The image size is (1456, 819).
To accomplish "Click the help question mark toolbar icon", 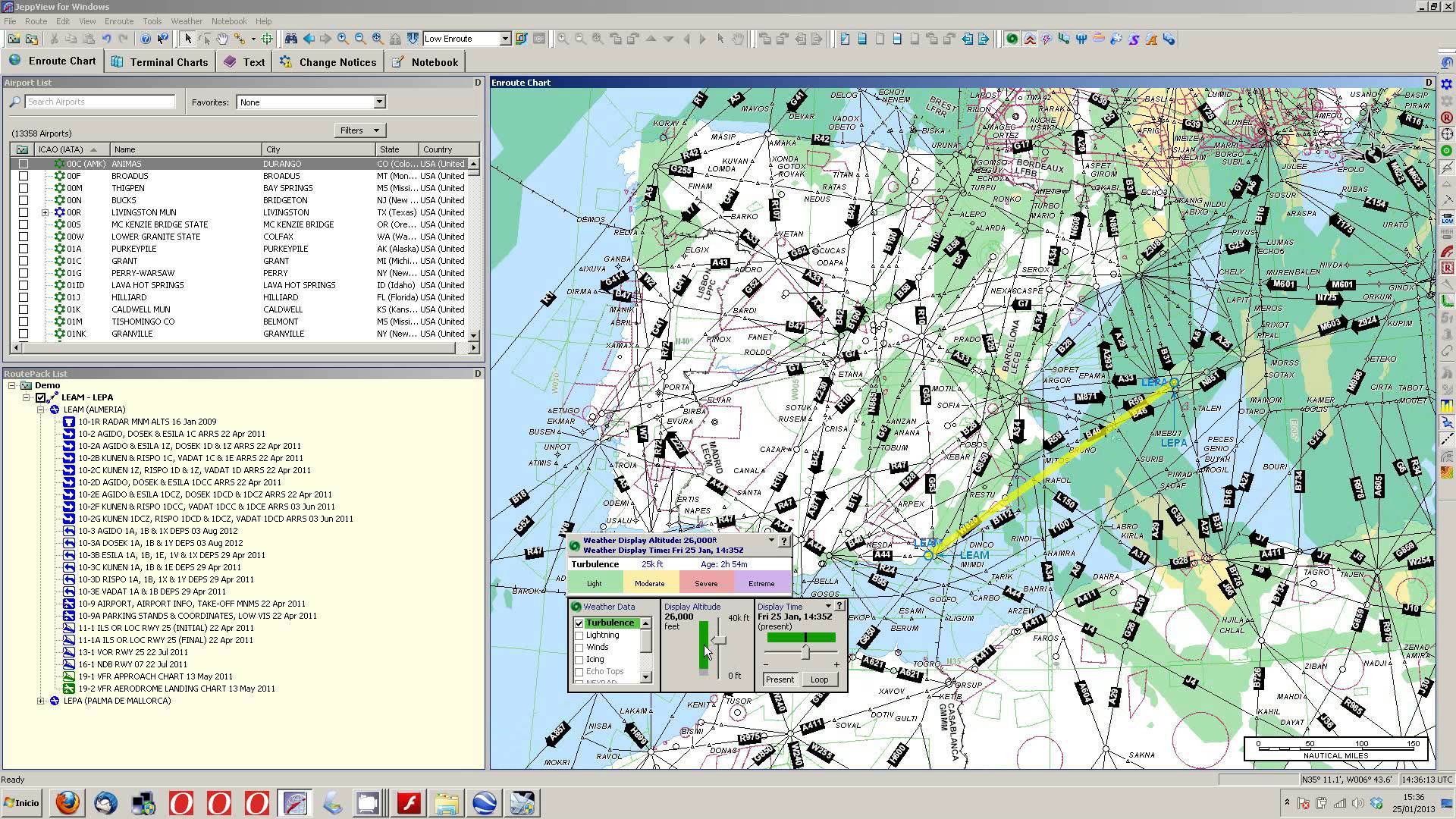I will [146, 39].
